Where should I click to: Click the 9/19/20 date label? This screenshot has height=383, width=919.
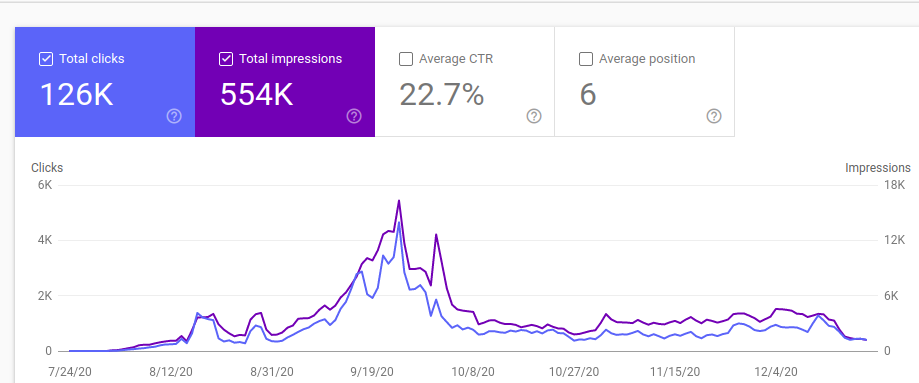pyautogui.click(x=372, y=372)
